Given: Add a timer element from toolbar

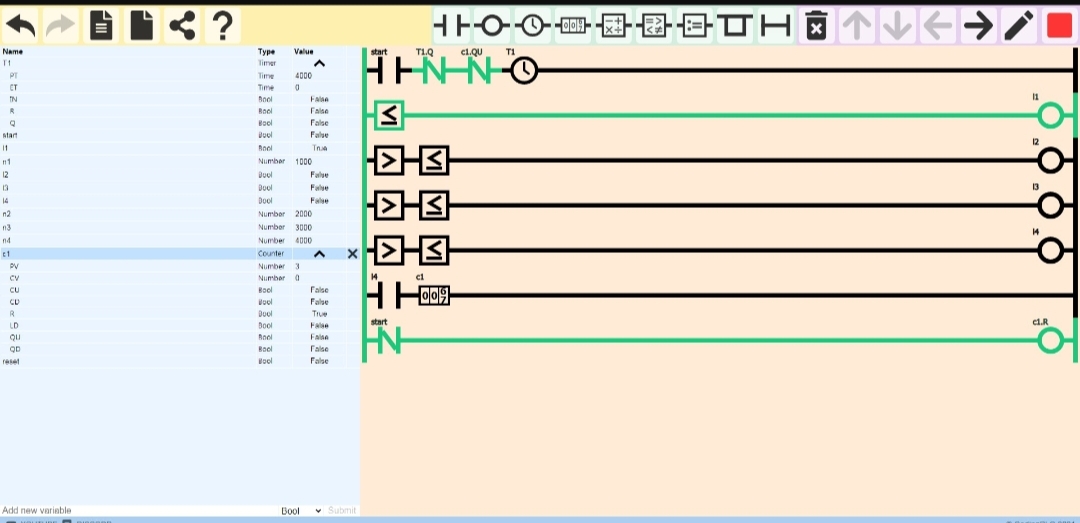Looking at the screenshot, I should pyautogui.click(x=532, y=26).
